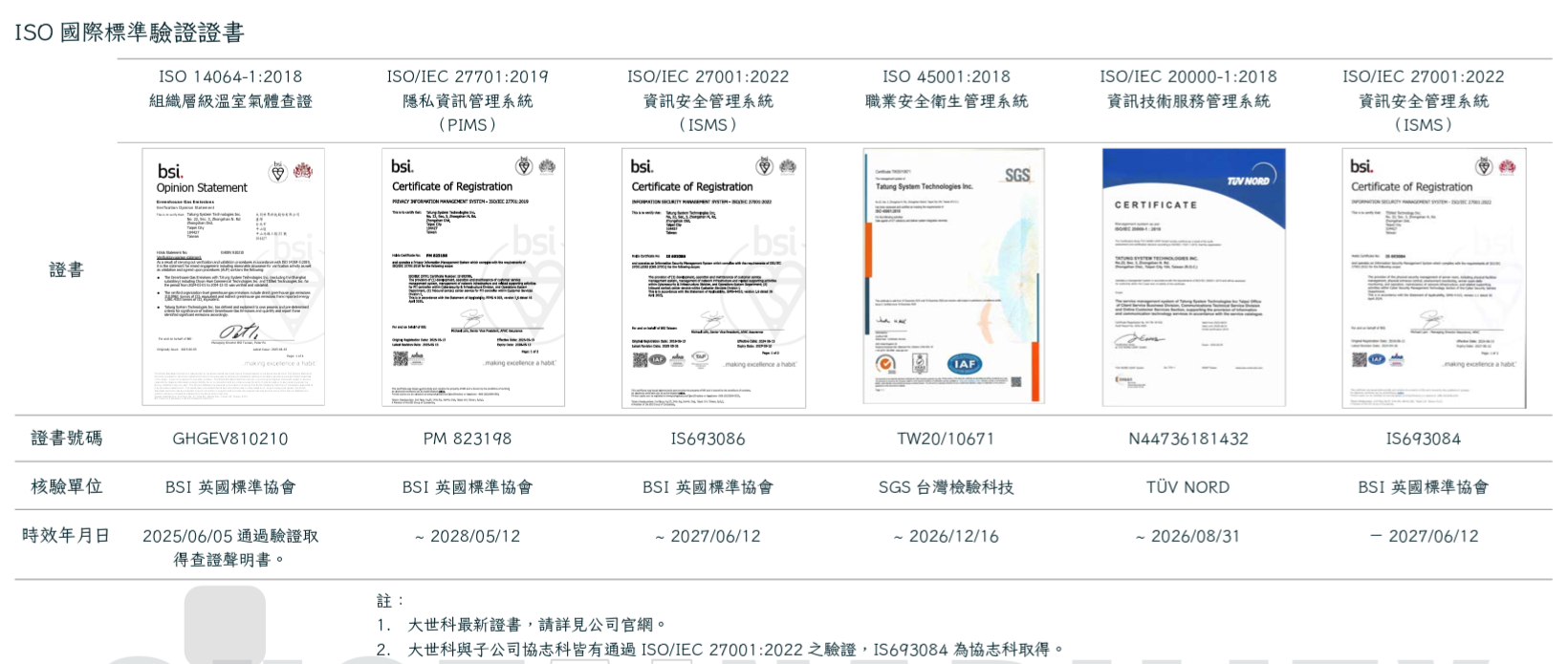1568x664 pixels.
Task: Click the TÜV NORD logo on the blue certificate
Action: click(1248, 181)
